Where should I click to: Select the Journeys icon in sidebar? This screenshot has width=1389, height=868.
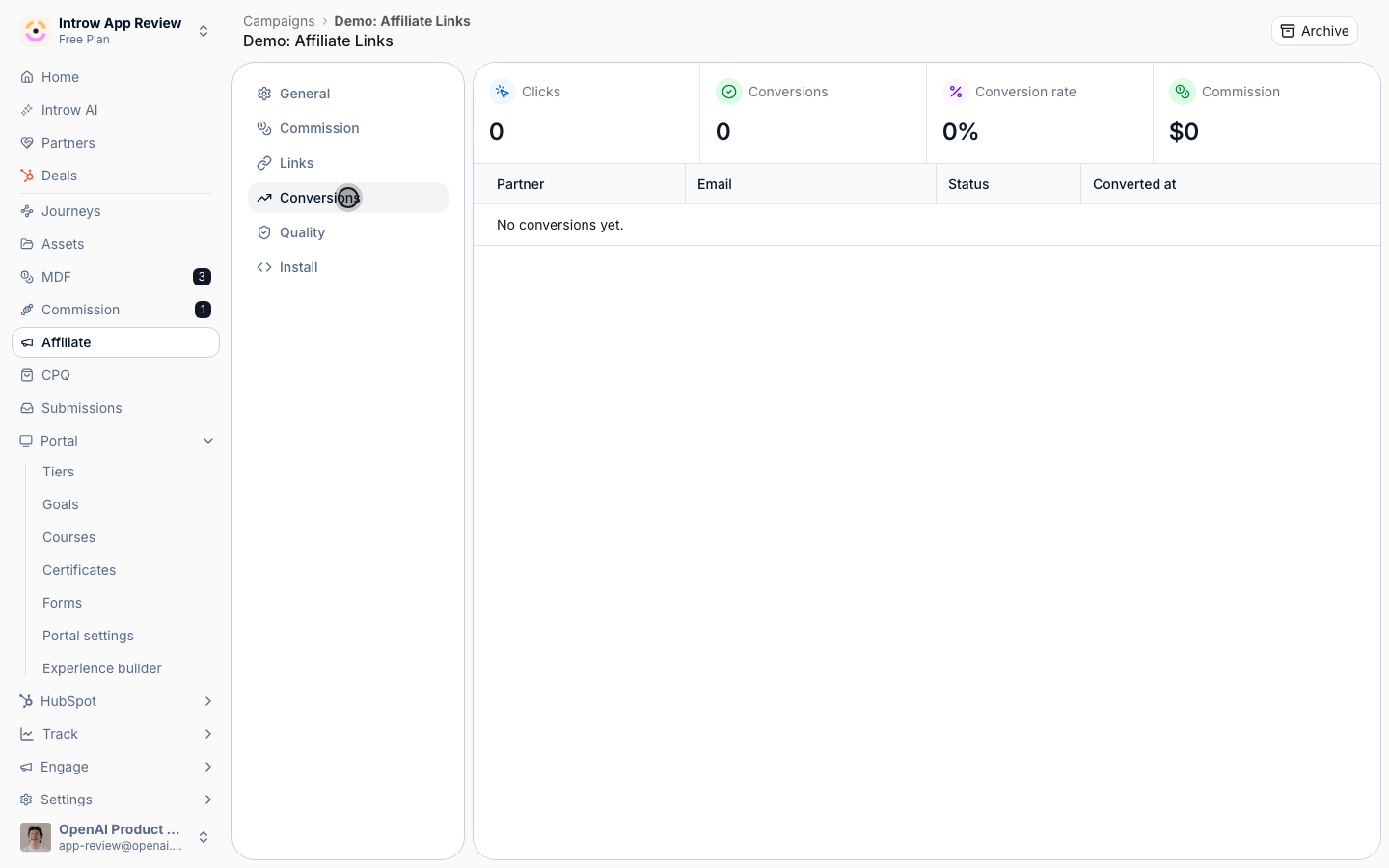pyautogui.click(x=27, y=211)
